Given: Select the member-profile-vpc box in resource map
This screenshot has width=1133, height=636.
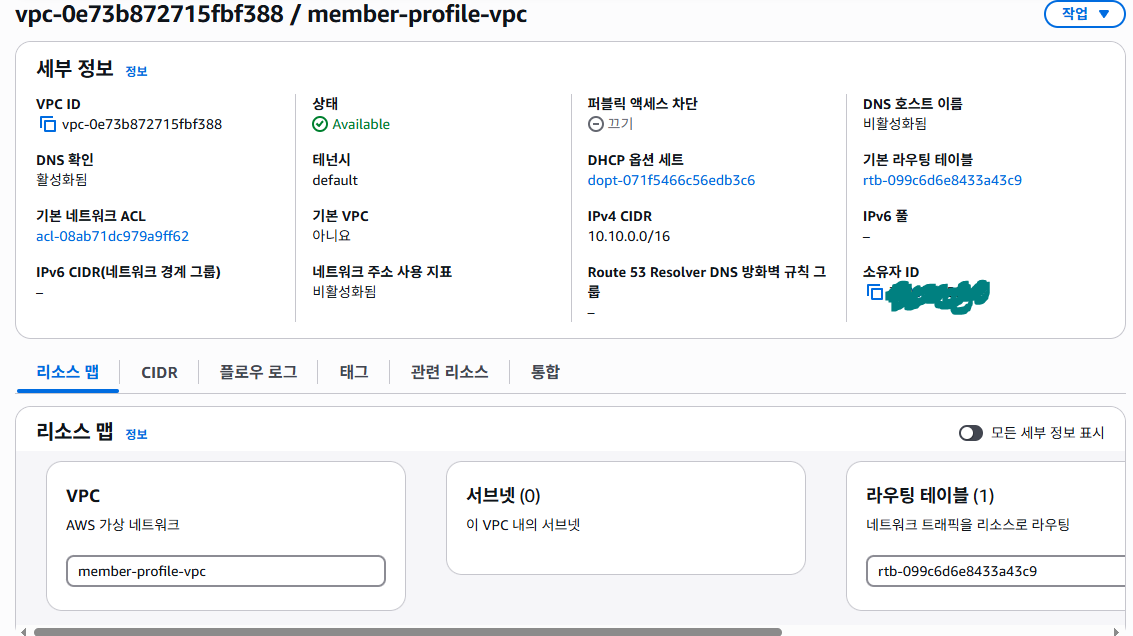Looking at the screenshot, I should 225,571.
